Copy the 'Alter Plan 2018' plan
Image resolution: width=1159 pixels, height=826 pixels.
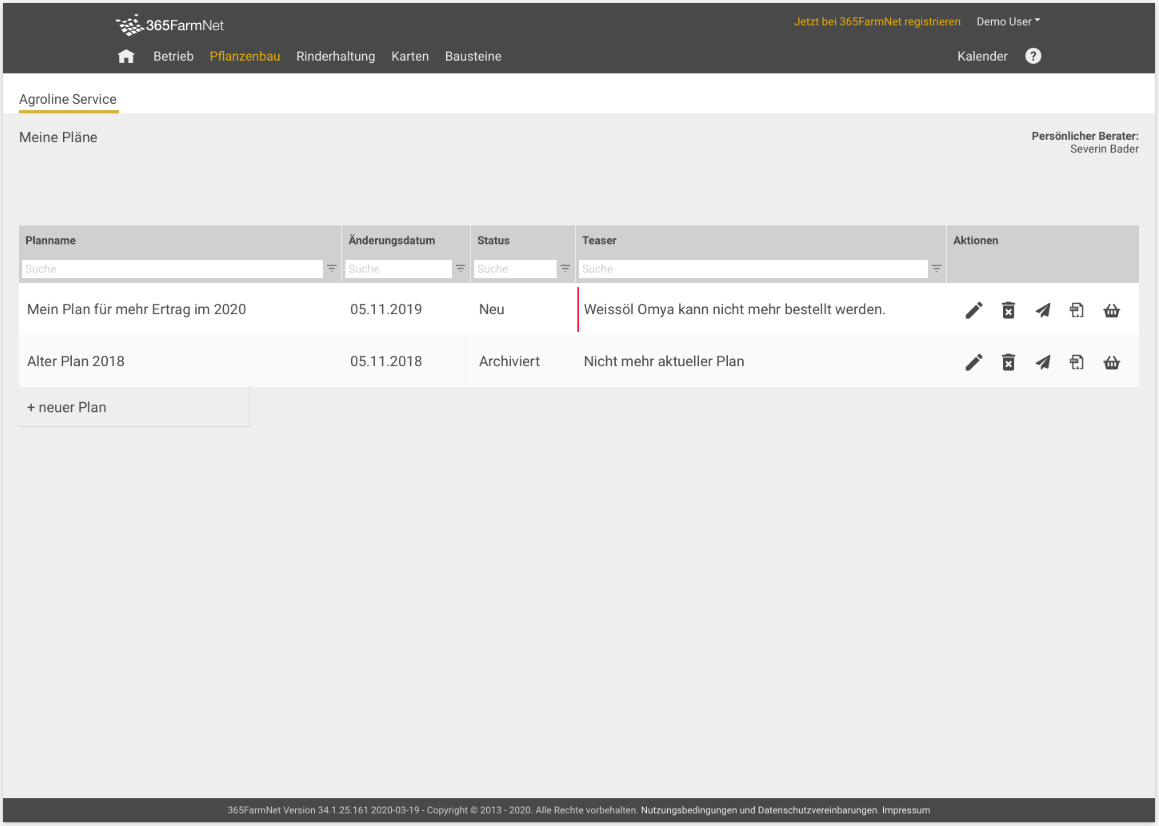click(x=1076, y=362)
